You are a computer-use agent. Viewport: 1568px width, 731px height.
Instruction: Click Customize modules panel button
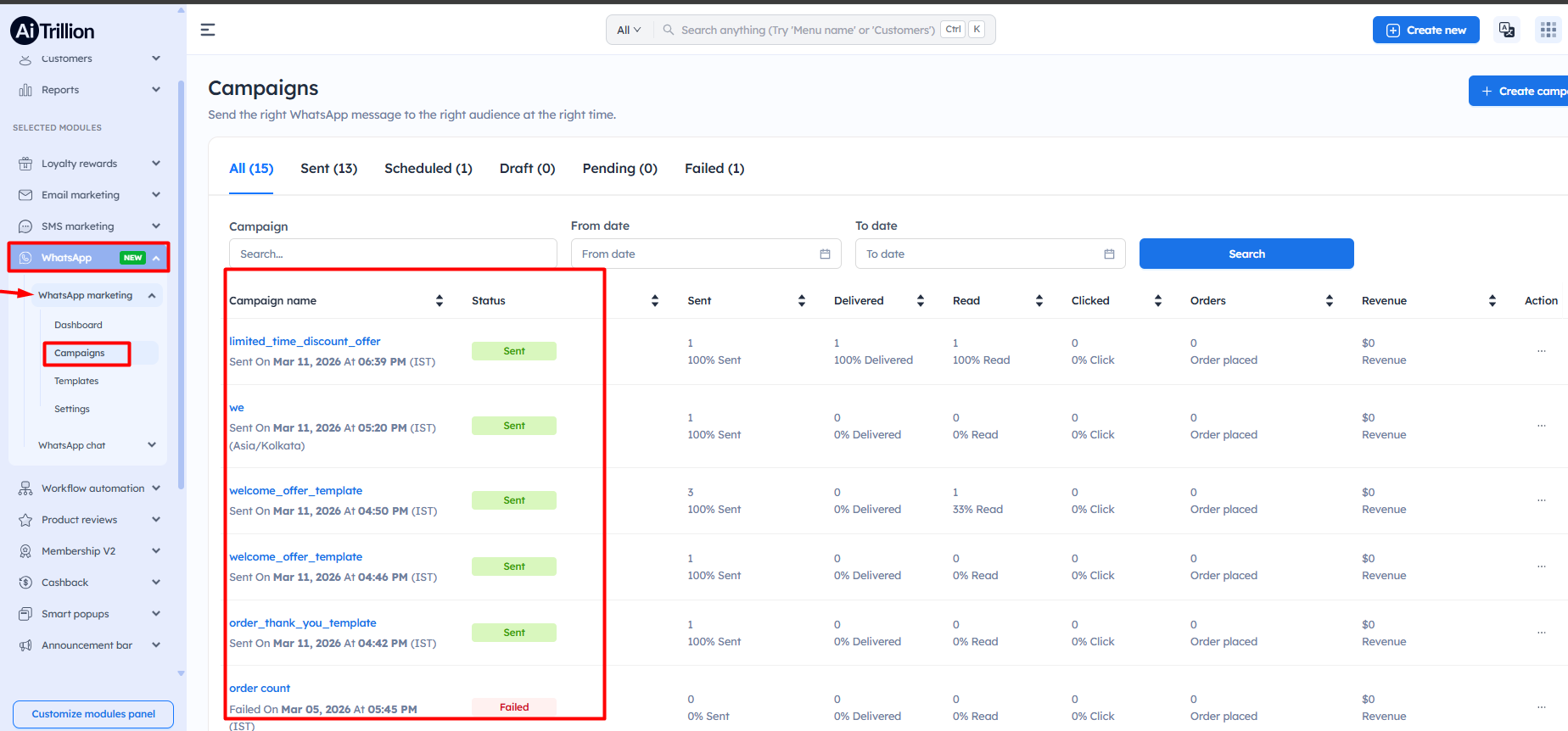pos(93,714)
